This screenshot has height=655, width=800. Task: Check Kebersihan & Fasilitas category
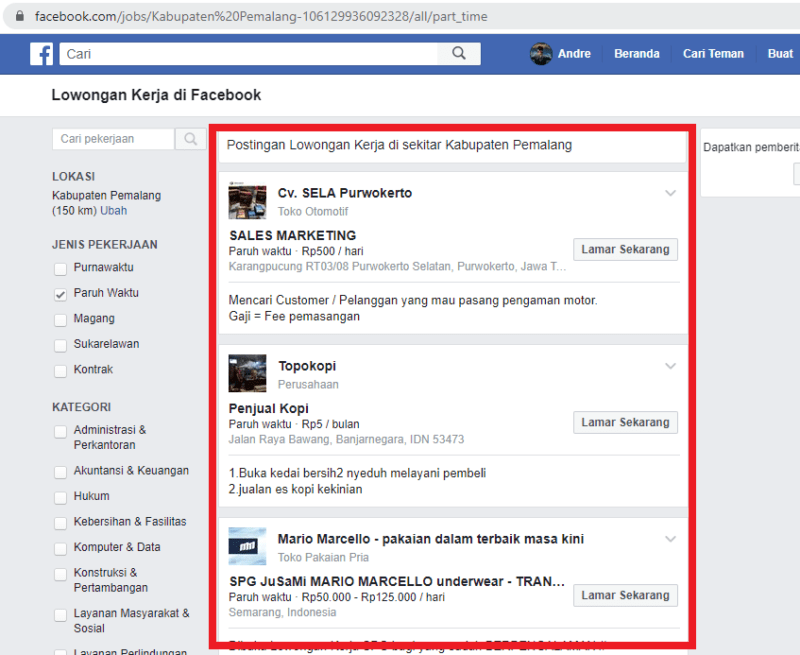coord(60,523)
